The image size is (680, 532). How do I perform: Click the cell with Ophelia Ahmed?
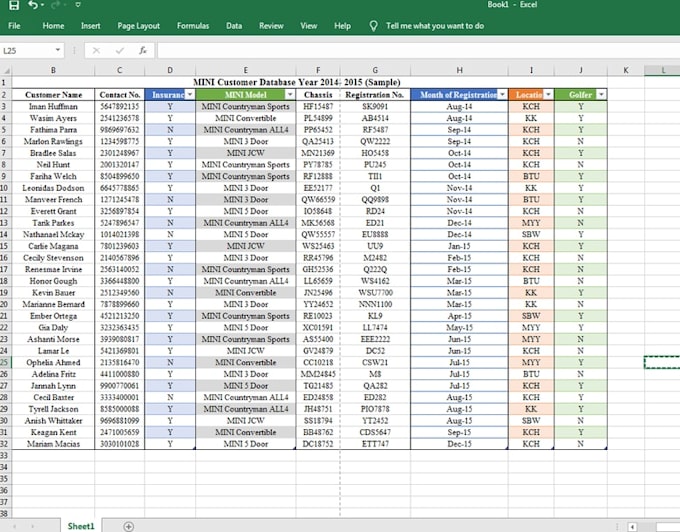(53, 362)
